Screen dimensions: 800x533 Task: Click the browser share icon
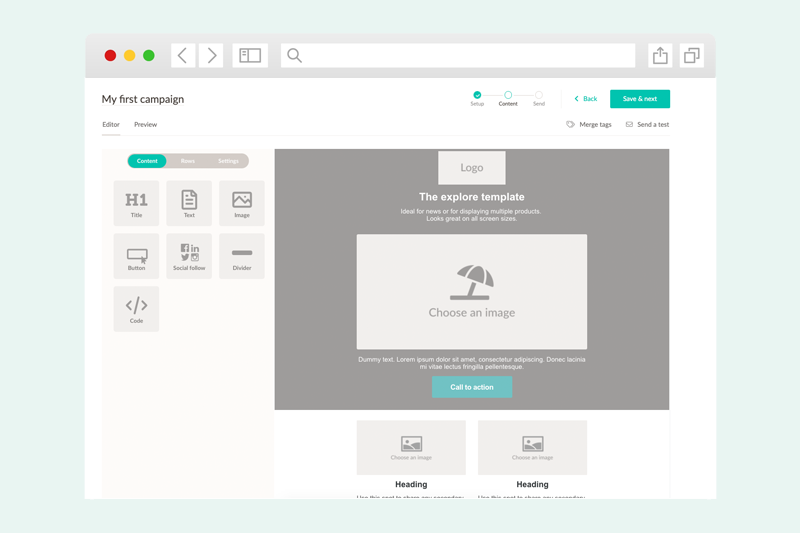point(660,55)
